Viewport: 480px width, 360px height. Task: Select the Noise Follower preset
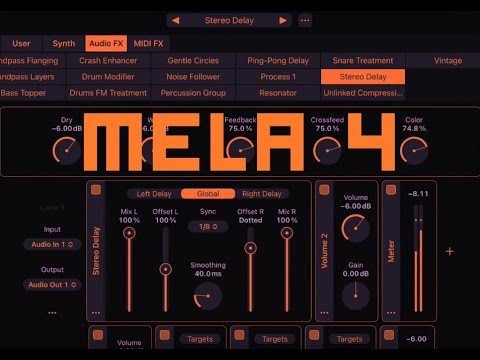[x=193, y=77]
